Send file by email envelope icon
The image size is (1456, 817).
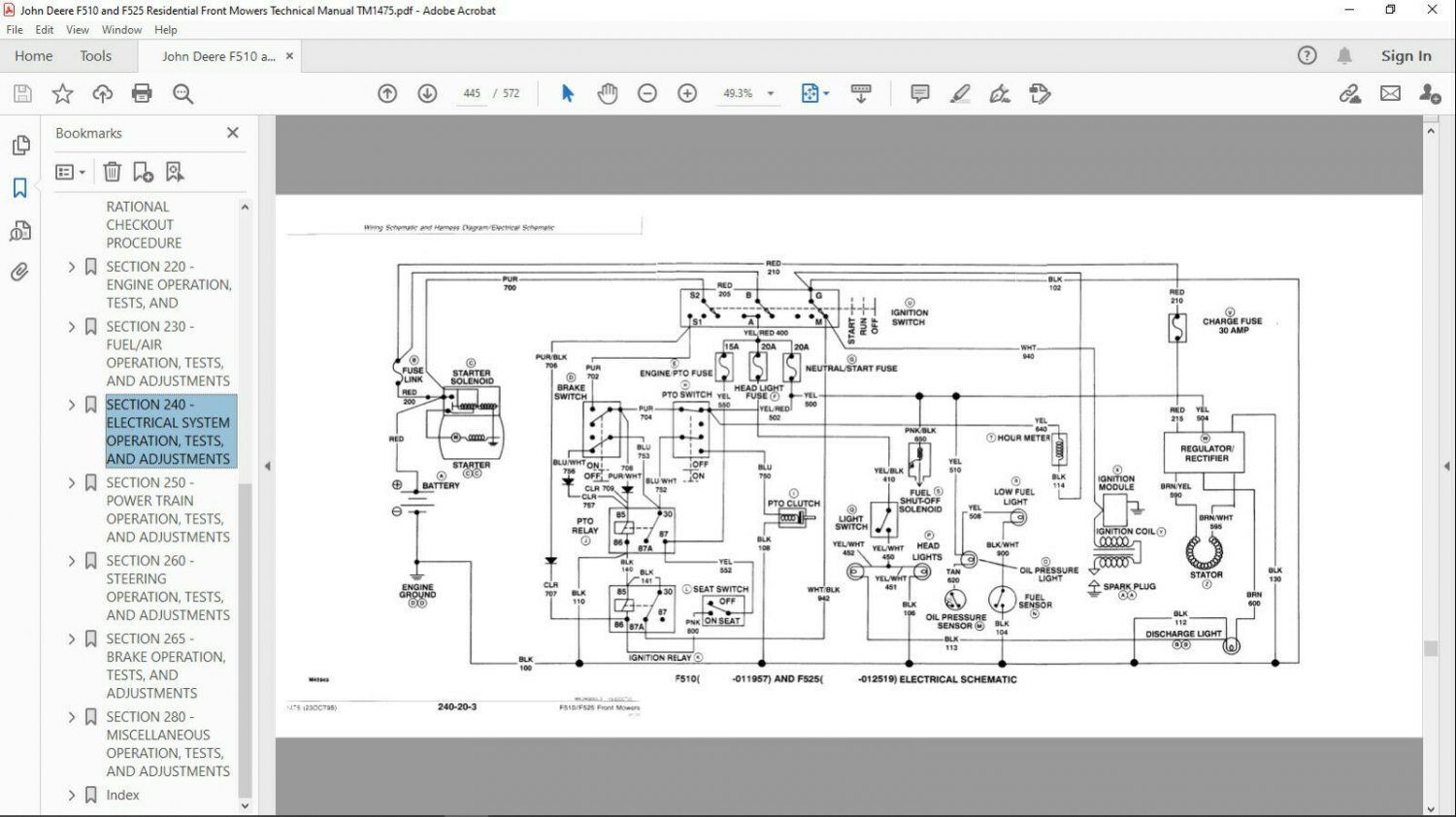1390,93
